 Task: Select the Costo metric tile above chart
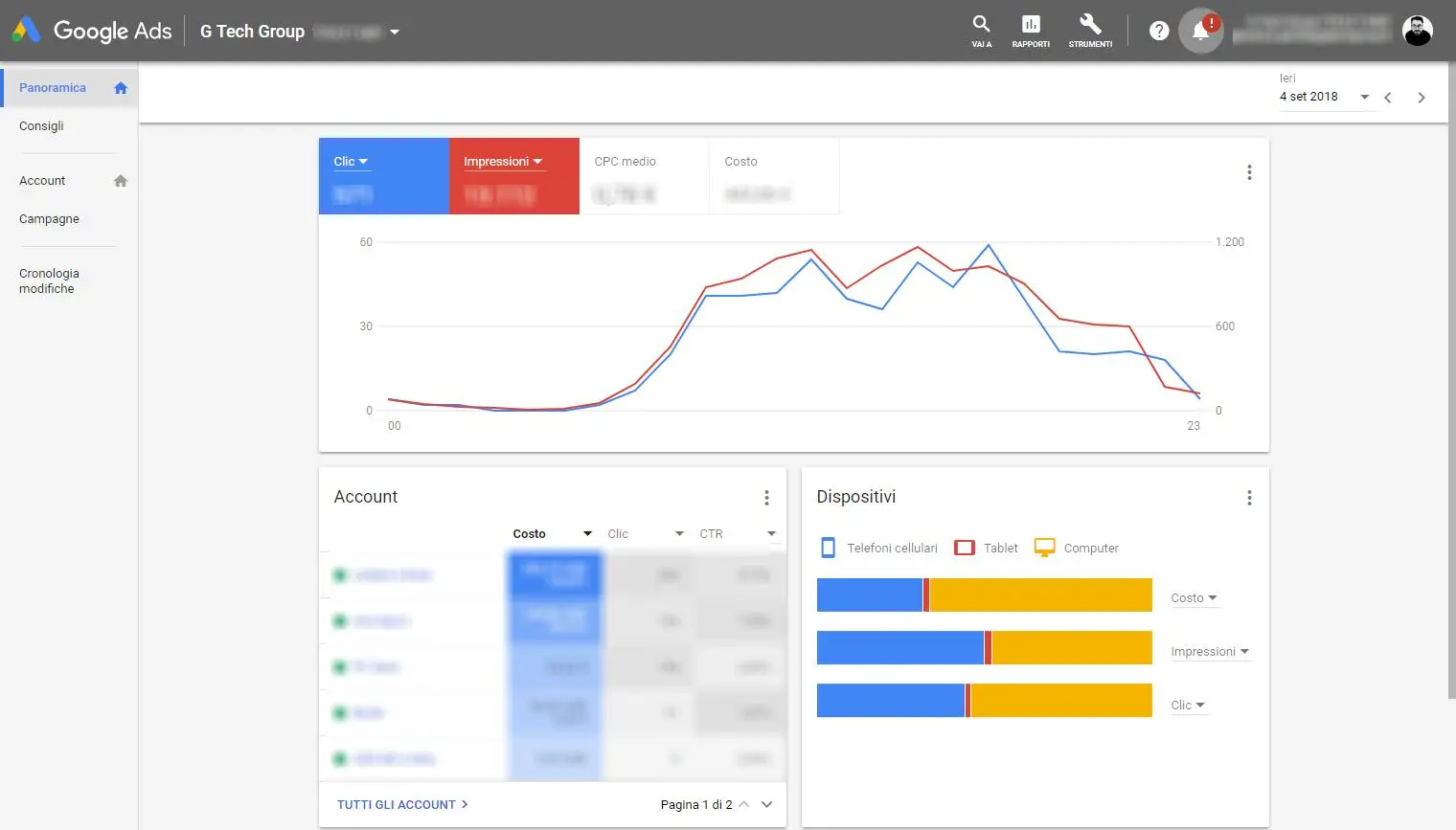(x=774, y=176)
